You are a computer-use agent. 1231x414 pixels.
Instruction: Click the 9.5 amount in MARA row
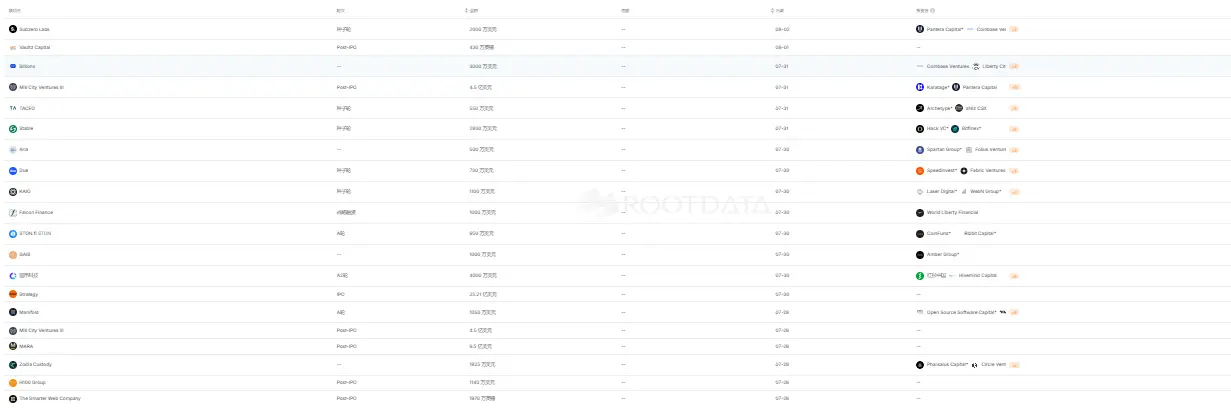(x=481, y=346)
